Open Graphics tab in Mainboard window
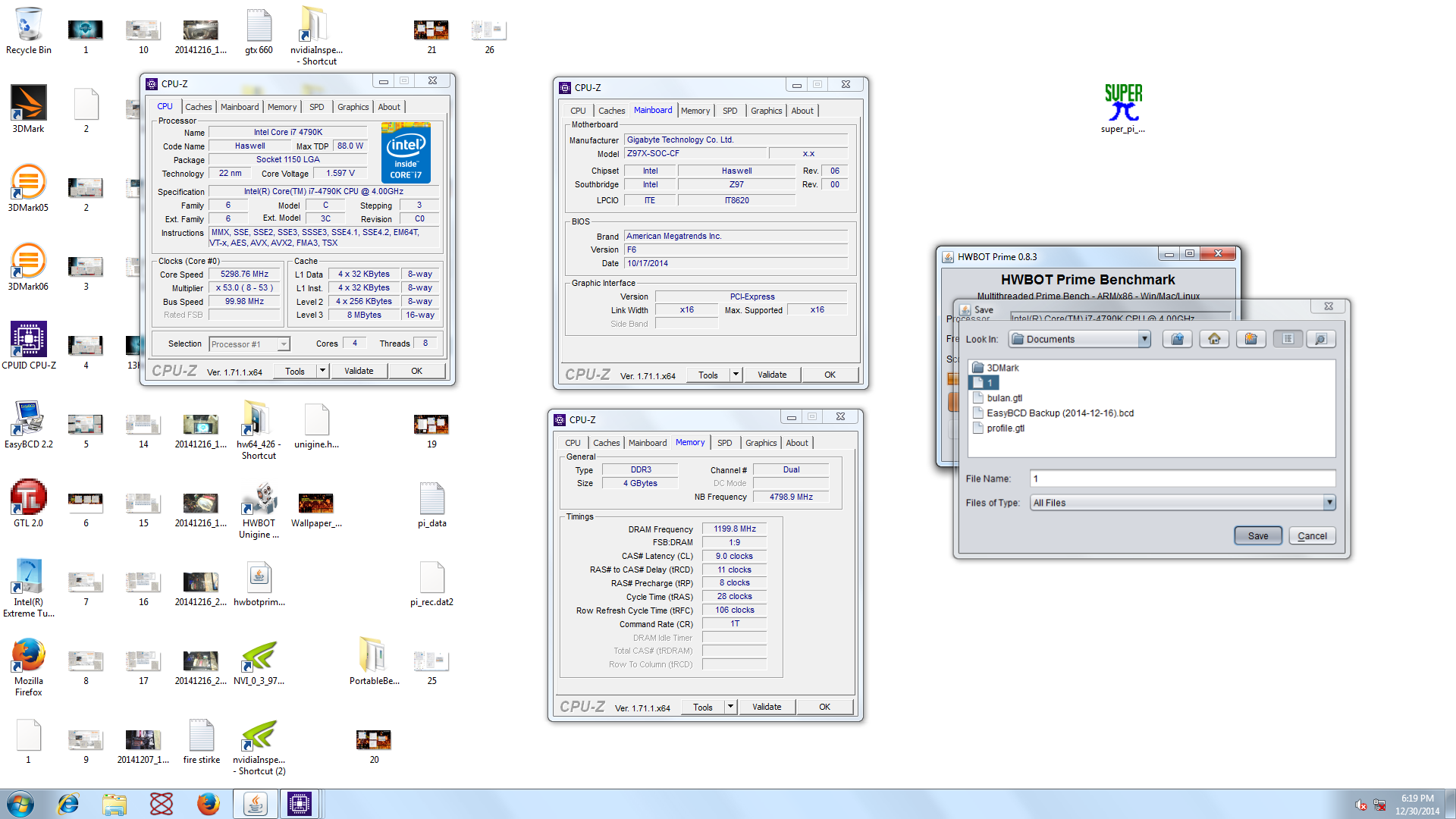This screenshot has width=1456, height=819. [x=766, y=111]
